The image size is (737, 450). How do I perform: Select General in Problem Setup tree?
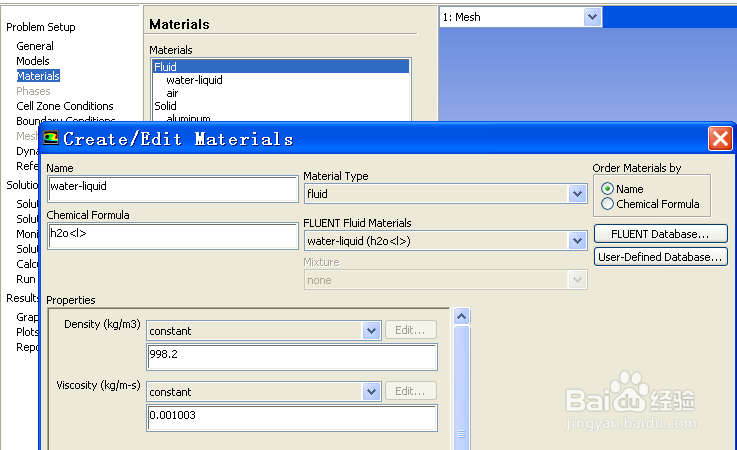click(35, 46)
